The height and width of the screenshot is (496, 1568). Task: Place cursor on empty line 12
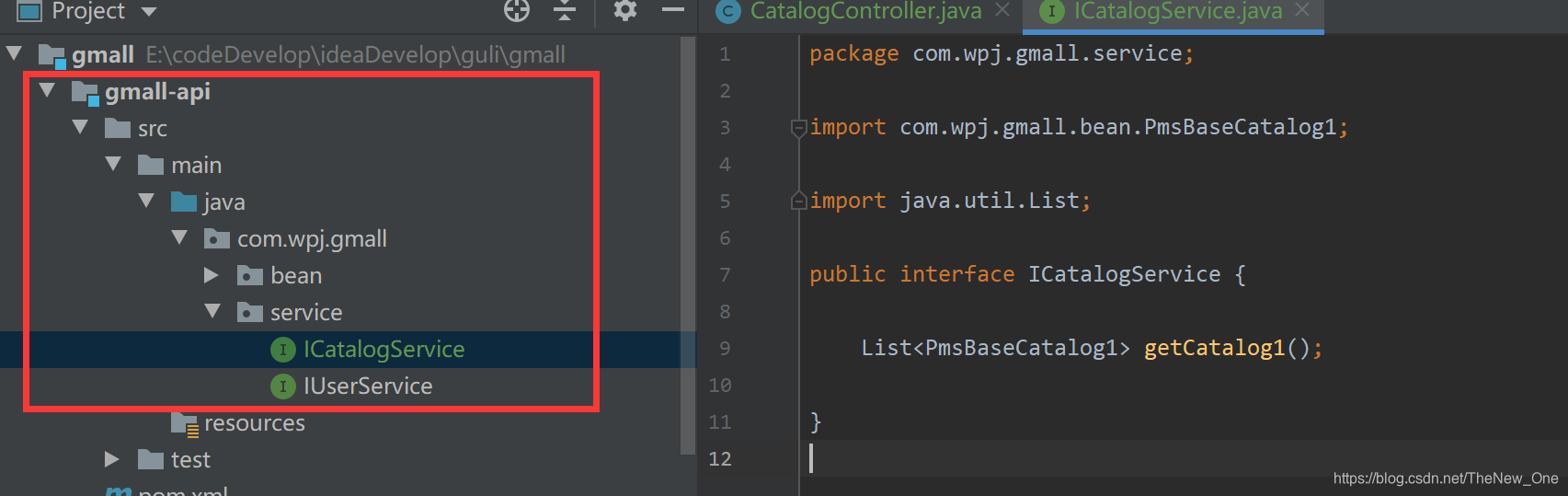[1183, 458]
